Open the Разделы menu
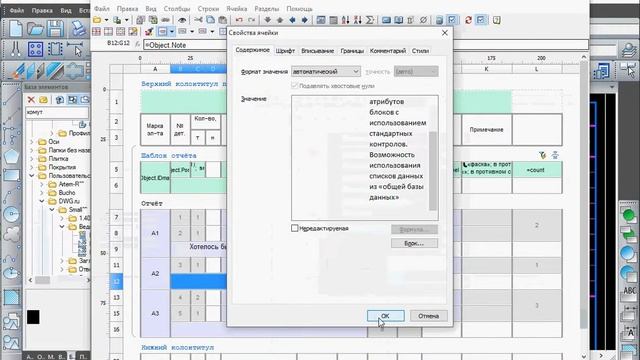The image size is (640, 360). (x=267, y=9)
